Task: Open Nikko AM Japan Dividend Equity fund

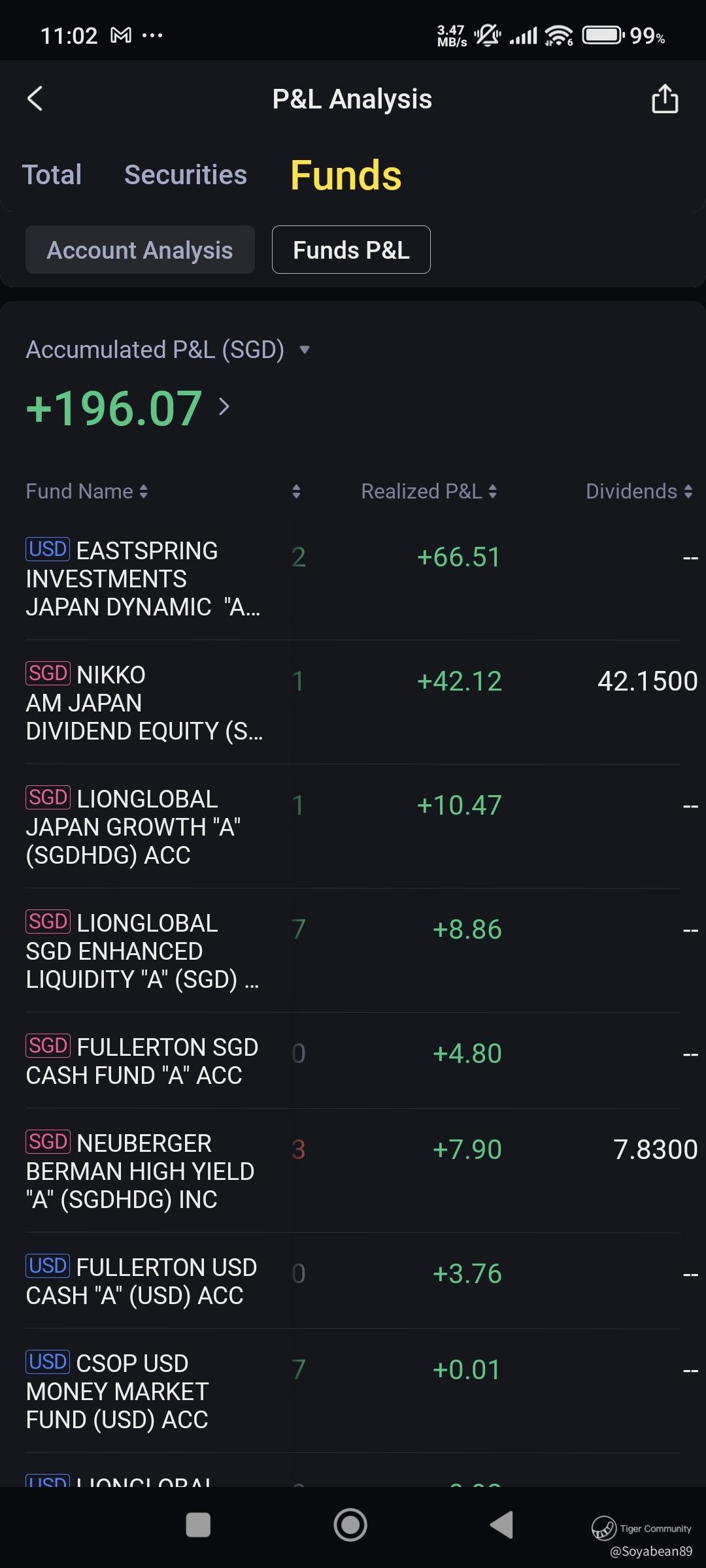Action: pyautogui.click(x=144, y=703)
